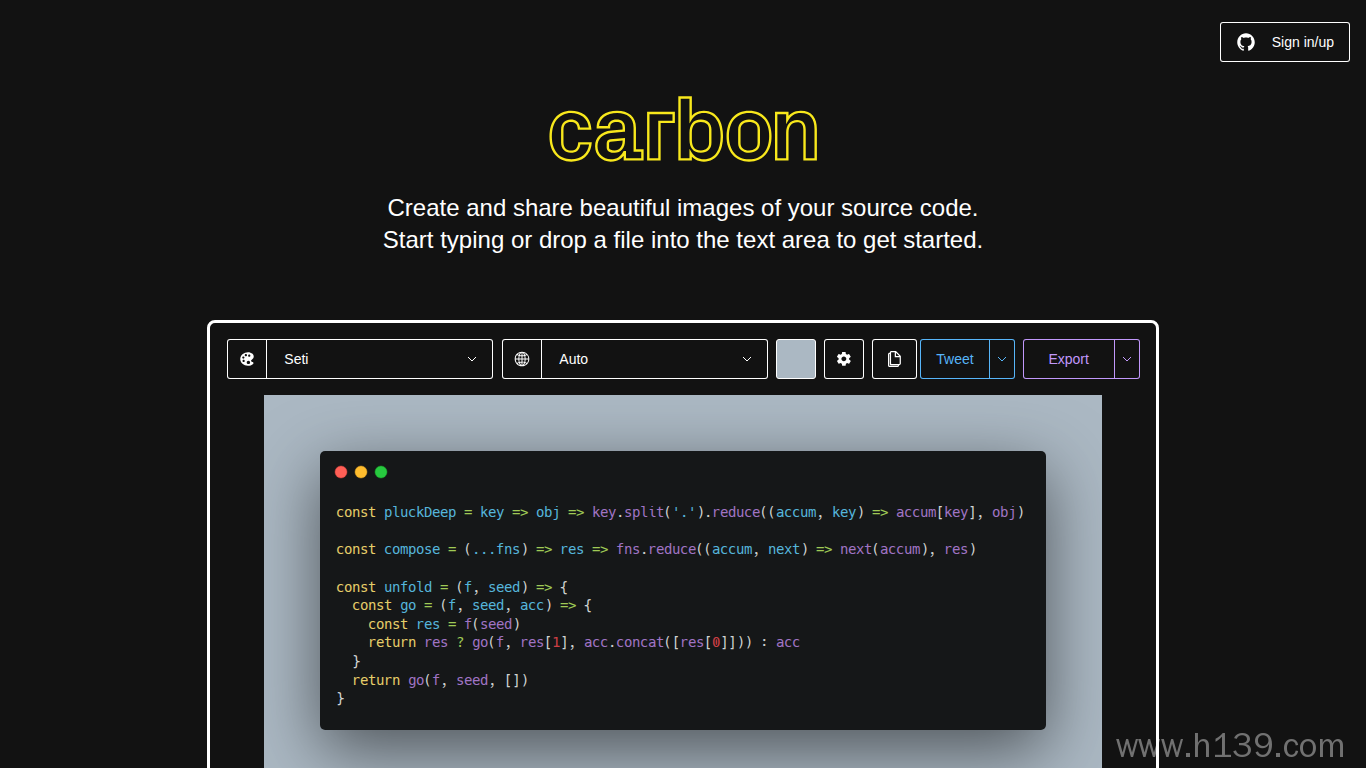Click the 'Start typing or drop a file' text
1366x768 pixels.
683,240
